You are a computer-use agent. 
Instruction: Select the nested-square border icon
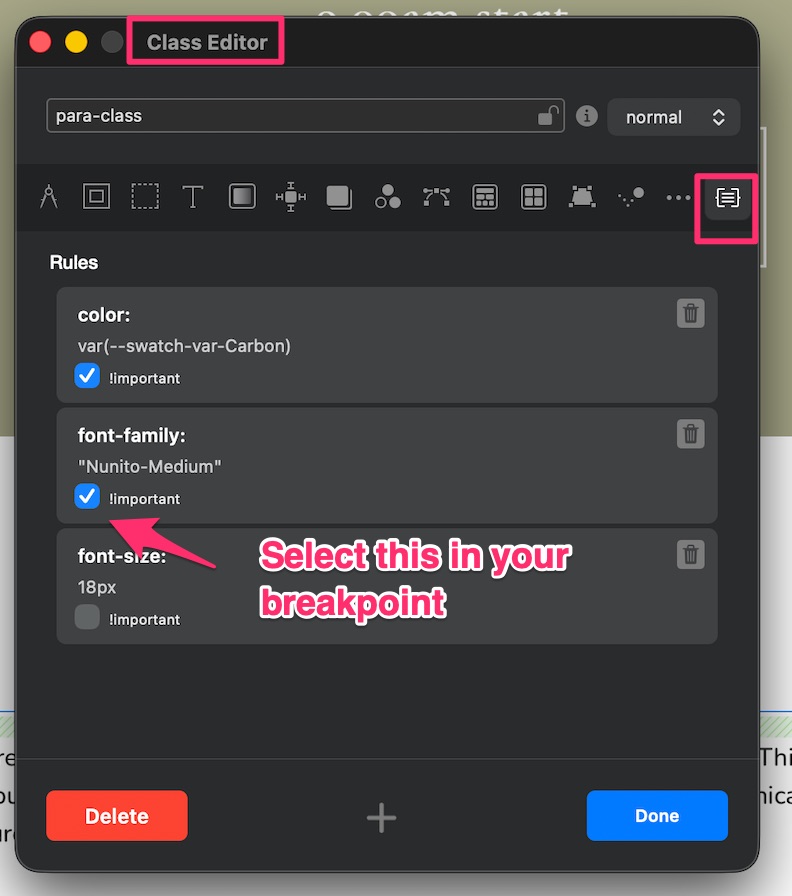click(96, 197)
